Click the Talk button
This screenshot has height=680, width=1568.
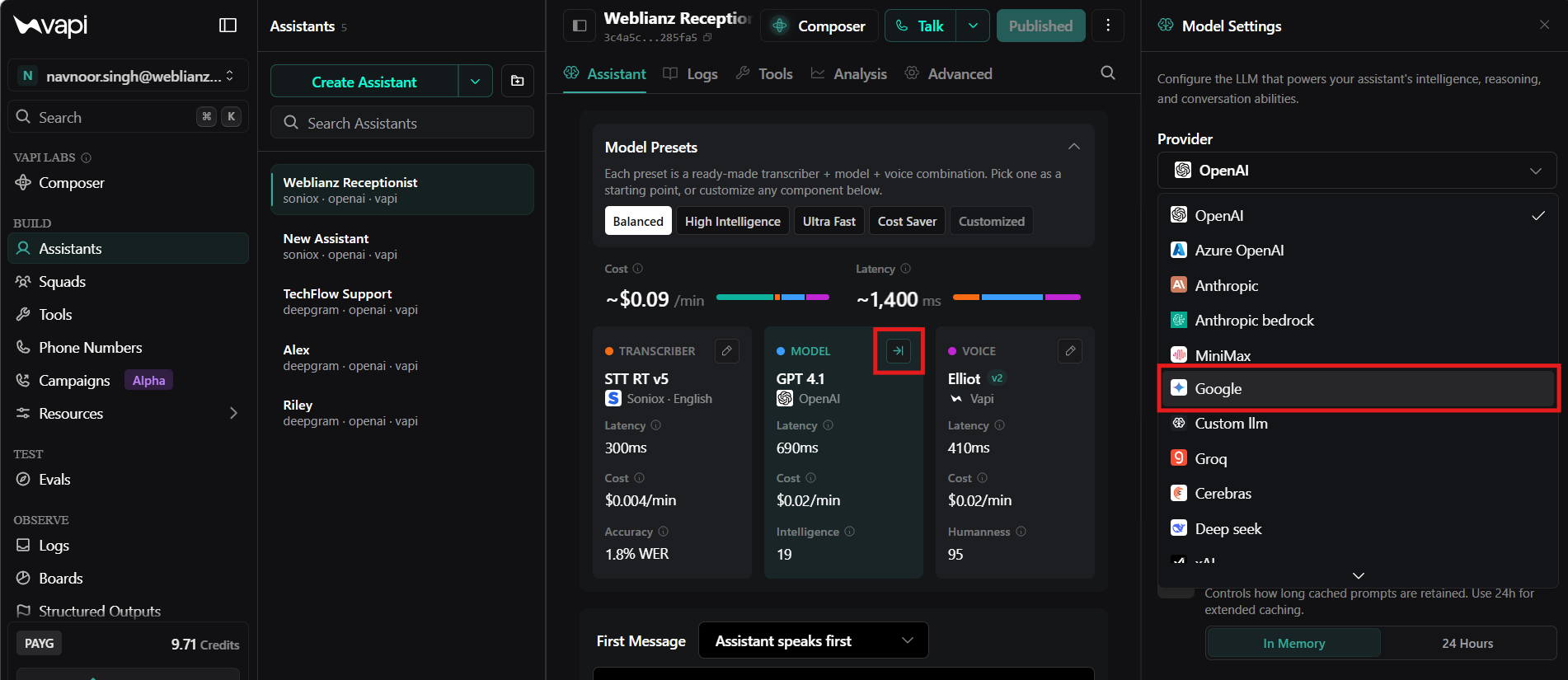pos(921,26)
